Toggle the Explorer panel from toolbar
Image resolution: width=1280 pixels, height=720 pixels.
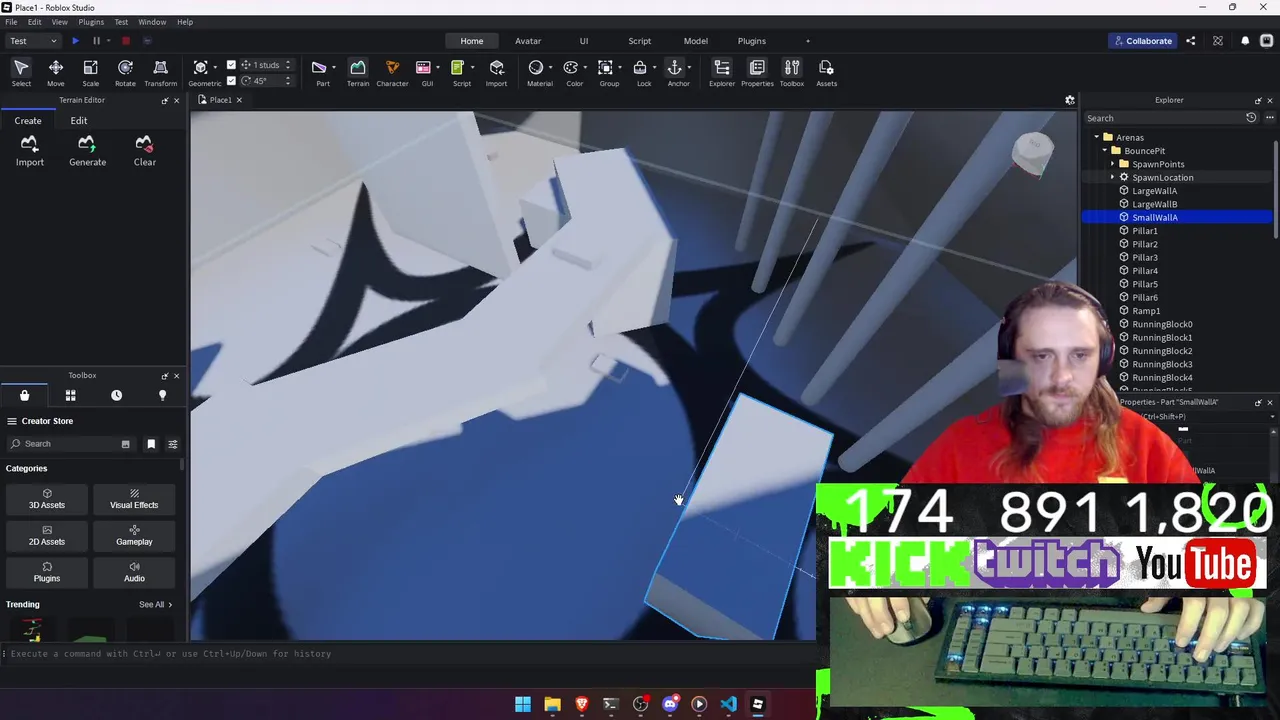click(722, 72)
